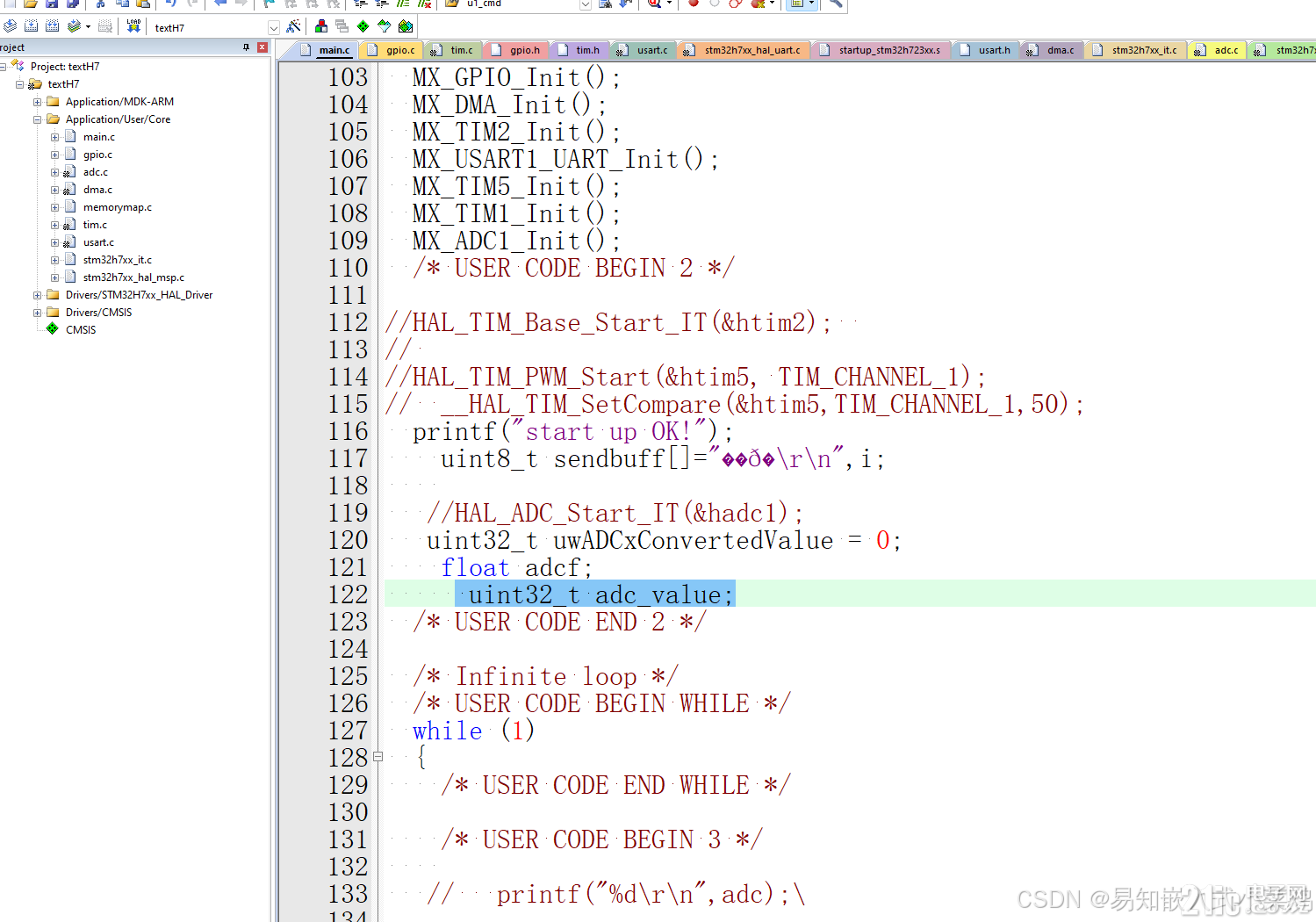Click the '/* USER CODE BEGIN 3 */' comment

point(601,839)
